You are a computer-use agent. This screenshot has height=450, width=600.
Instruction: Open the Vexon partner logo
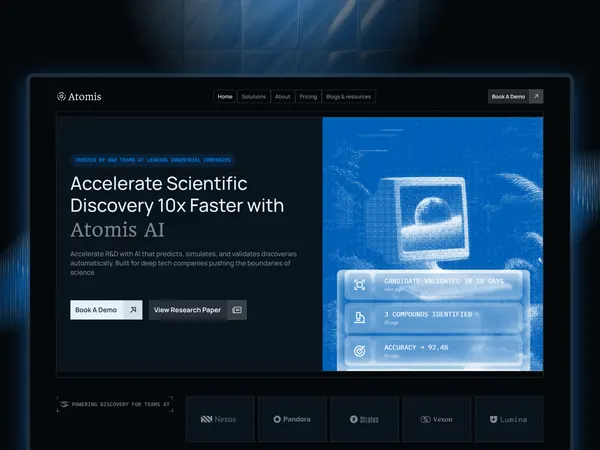click(x=437, y=419)
